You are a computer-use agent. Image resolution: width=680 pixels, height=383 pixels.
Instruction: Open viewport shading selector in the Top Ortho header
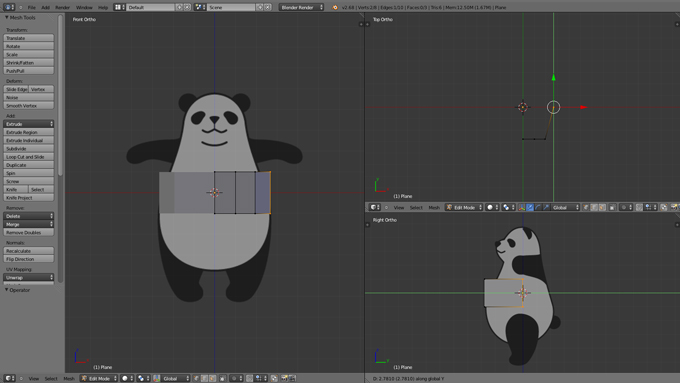492,207
